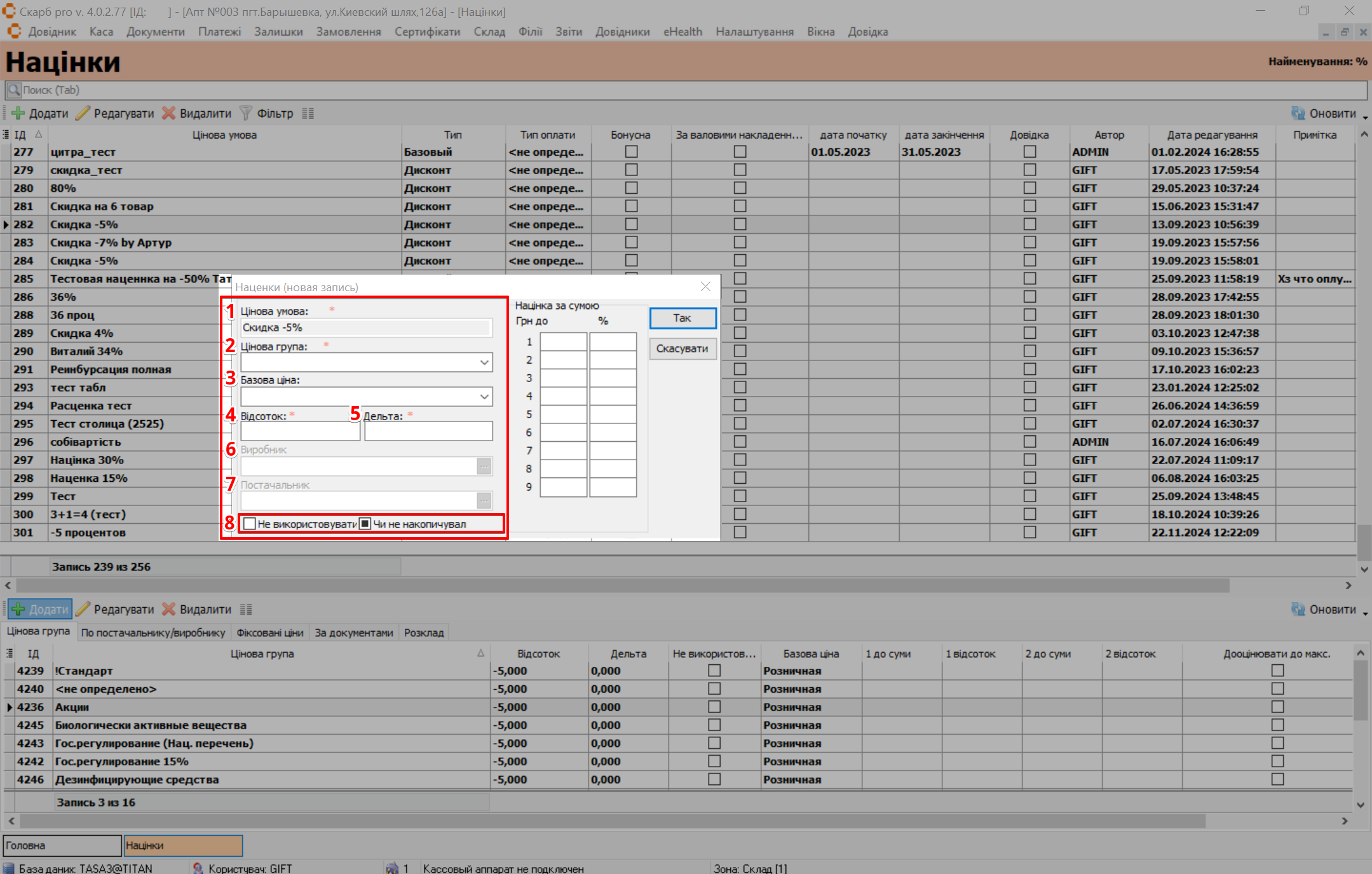
Task: Confirm dialog with the Так button
Action: [x=683, y=318]
